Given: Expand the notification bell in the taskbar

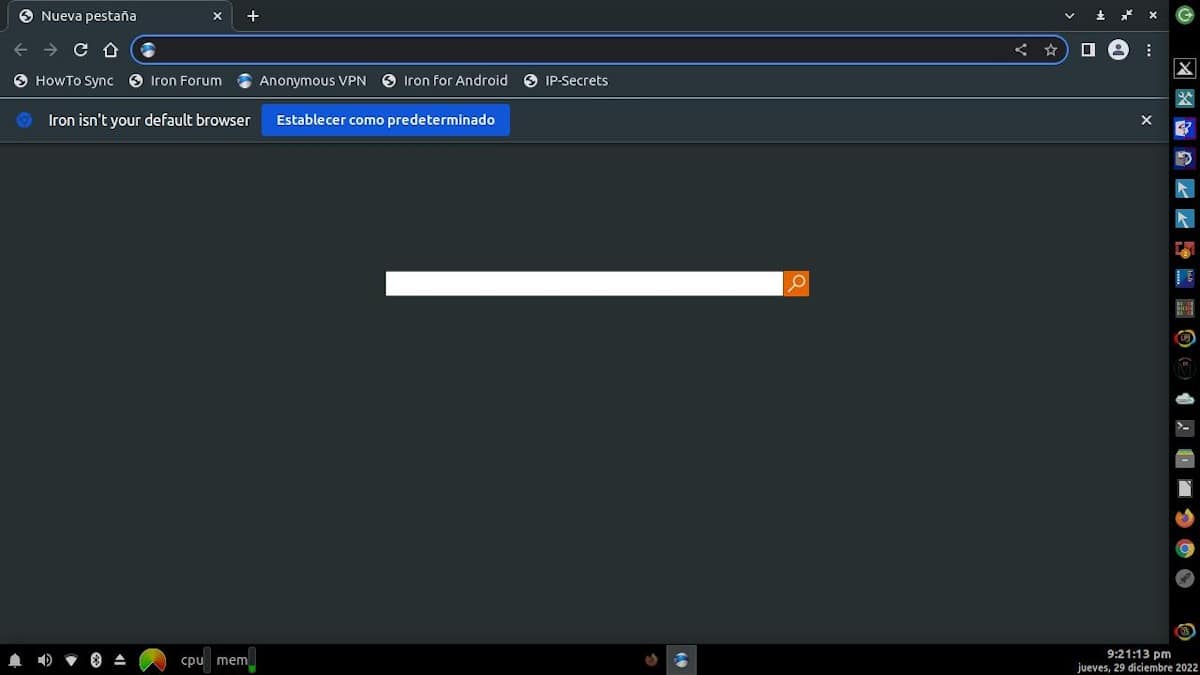Looking at the screenshot, I should [x=16, y=660].
